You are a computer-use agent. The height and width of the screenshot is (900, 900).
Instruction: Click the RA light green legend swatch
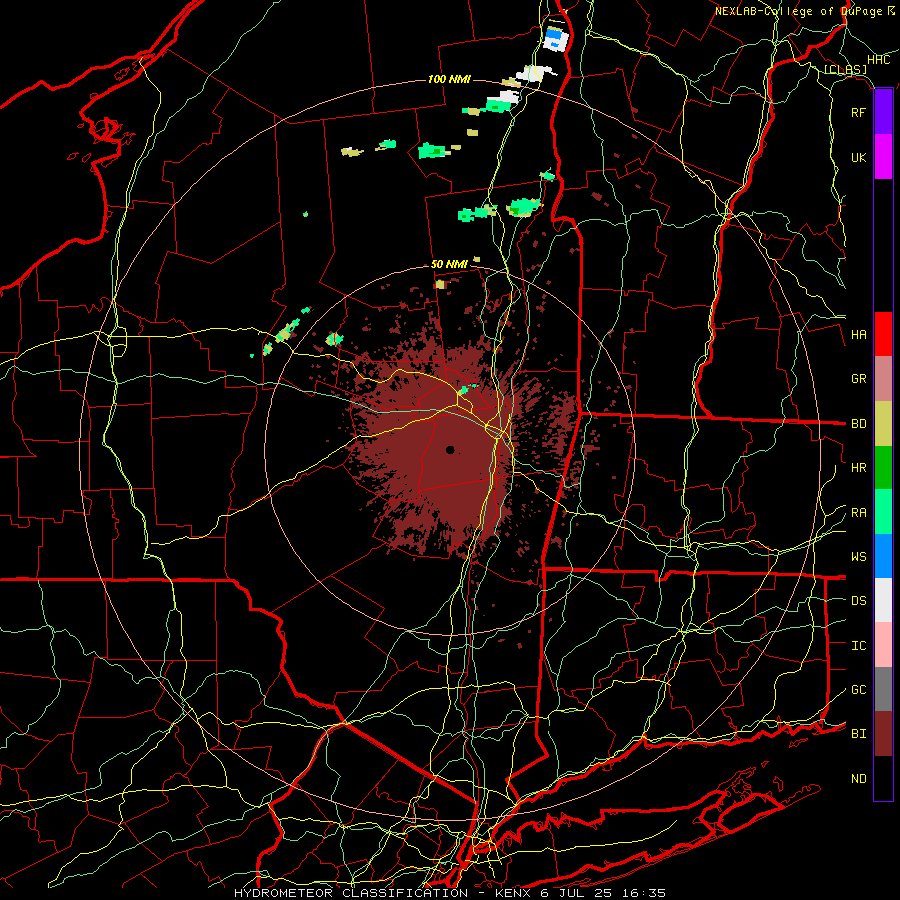(x=883, y=512)
